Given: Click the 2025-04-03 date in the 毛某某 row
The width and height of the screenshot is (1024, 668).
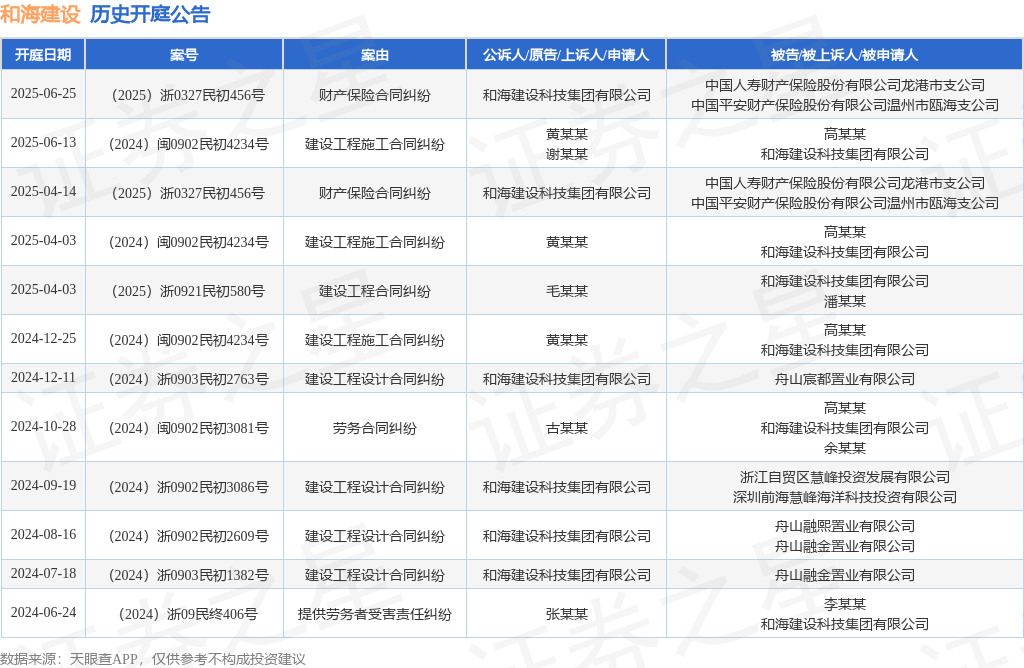Looking at the screenshot, I should click(x=43, y=289).
